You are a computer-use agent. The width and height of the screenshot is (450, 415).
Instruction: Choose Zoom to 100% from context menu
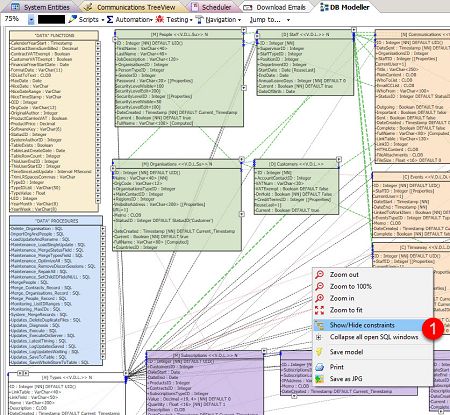(350, 286)
